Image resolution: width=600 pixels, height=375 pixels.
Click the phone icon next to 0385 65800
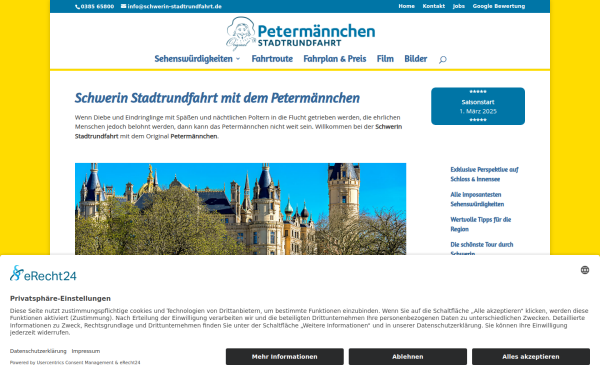coord(77,7)
